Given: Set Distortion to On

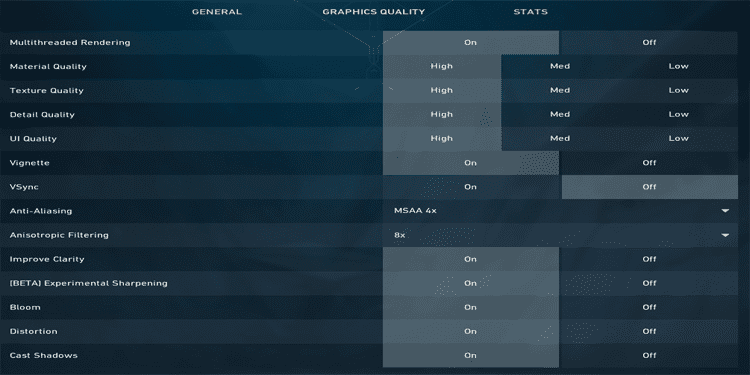Looking at the screenshot, I should pyautogui.click(x=471, y=331).
